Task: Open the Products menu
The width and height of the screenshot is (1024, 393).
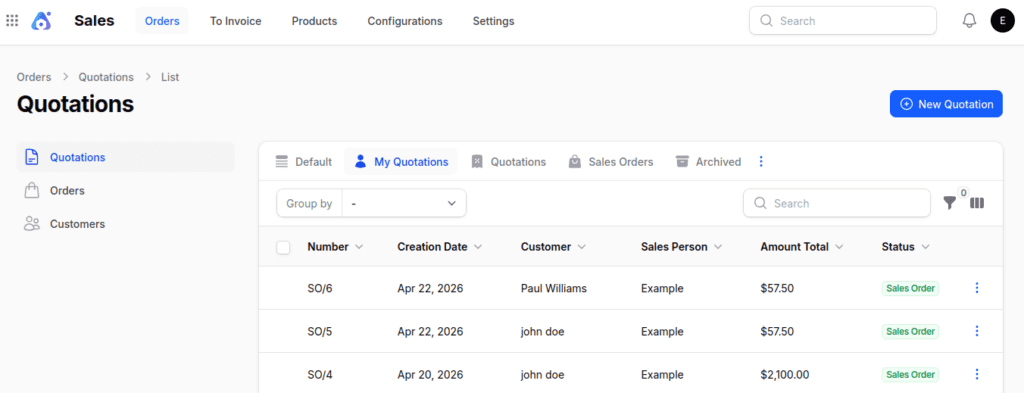Action: coord(314,21)
